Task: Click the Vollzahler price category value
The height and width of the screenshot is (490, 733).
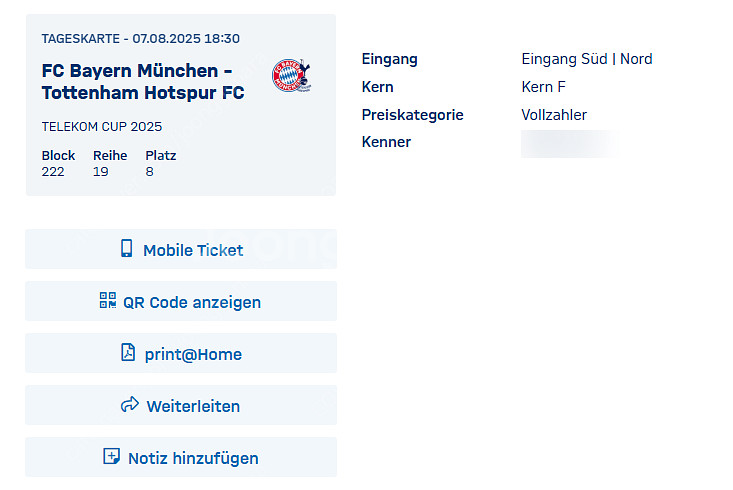Action: 554,115
